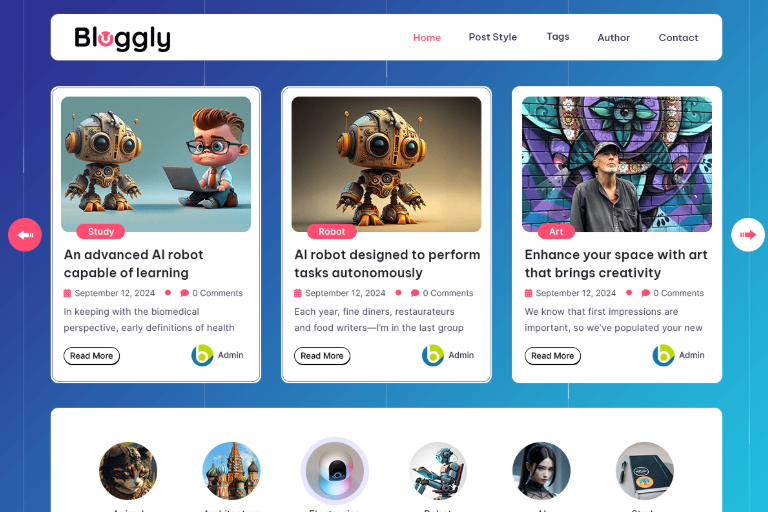Open the Bloggly logo home link

point(122,38)
